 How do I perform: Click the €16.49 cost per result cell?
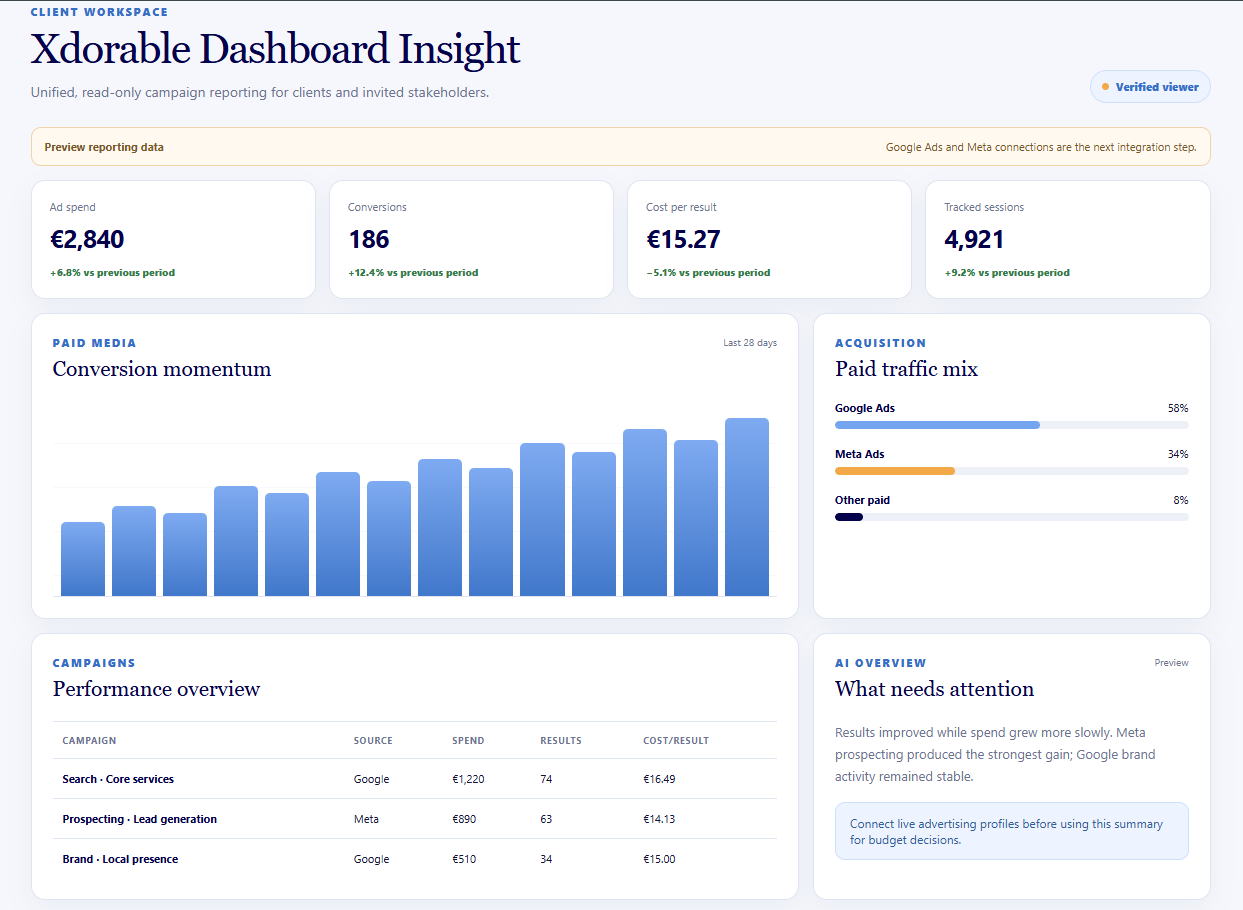pyautogui.click(x=659, y=779)
